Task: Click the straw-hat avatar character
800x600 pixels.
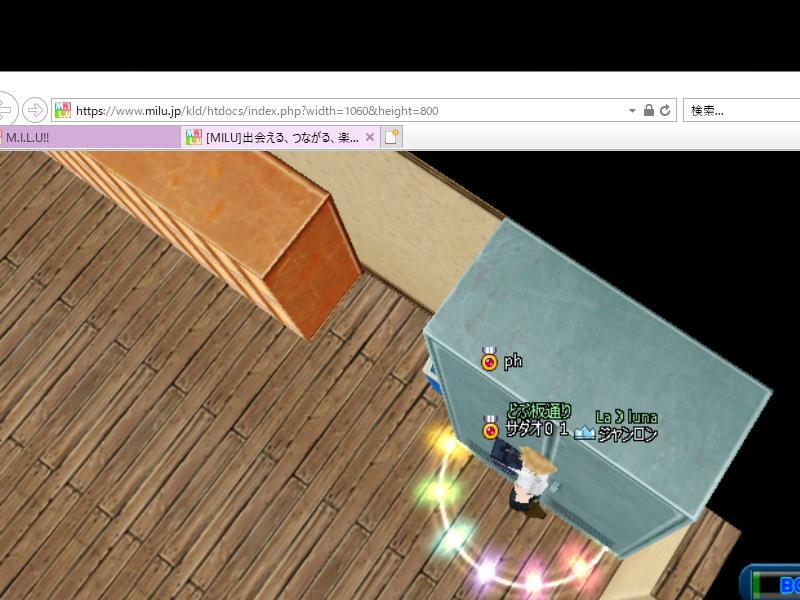Action: (531, 481)
